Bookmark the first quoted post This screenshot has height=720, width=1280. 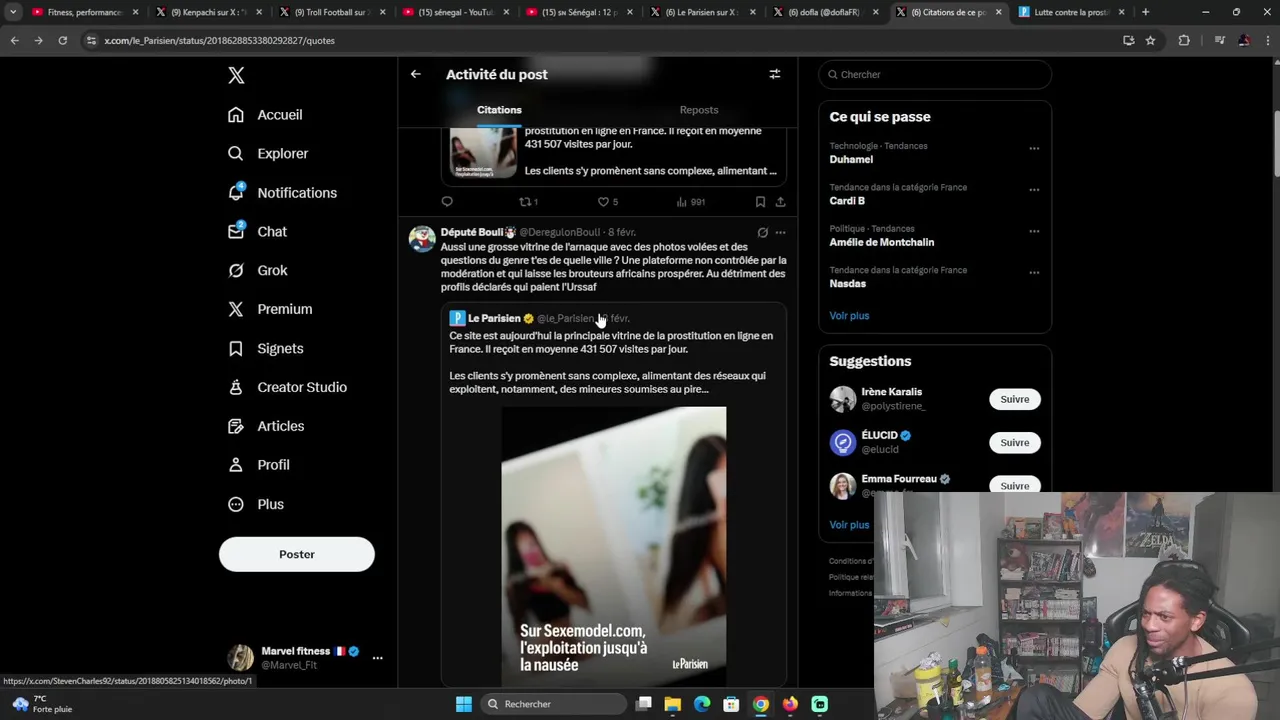(x=760, y=202)
